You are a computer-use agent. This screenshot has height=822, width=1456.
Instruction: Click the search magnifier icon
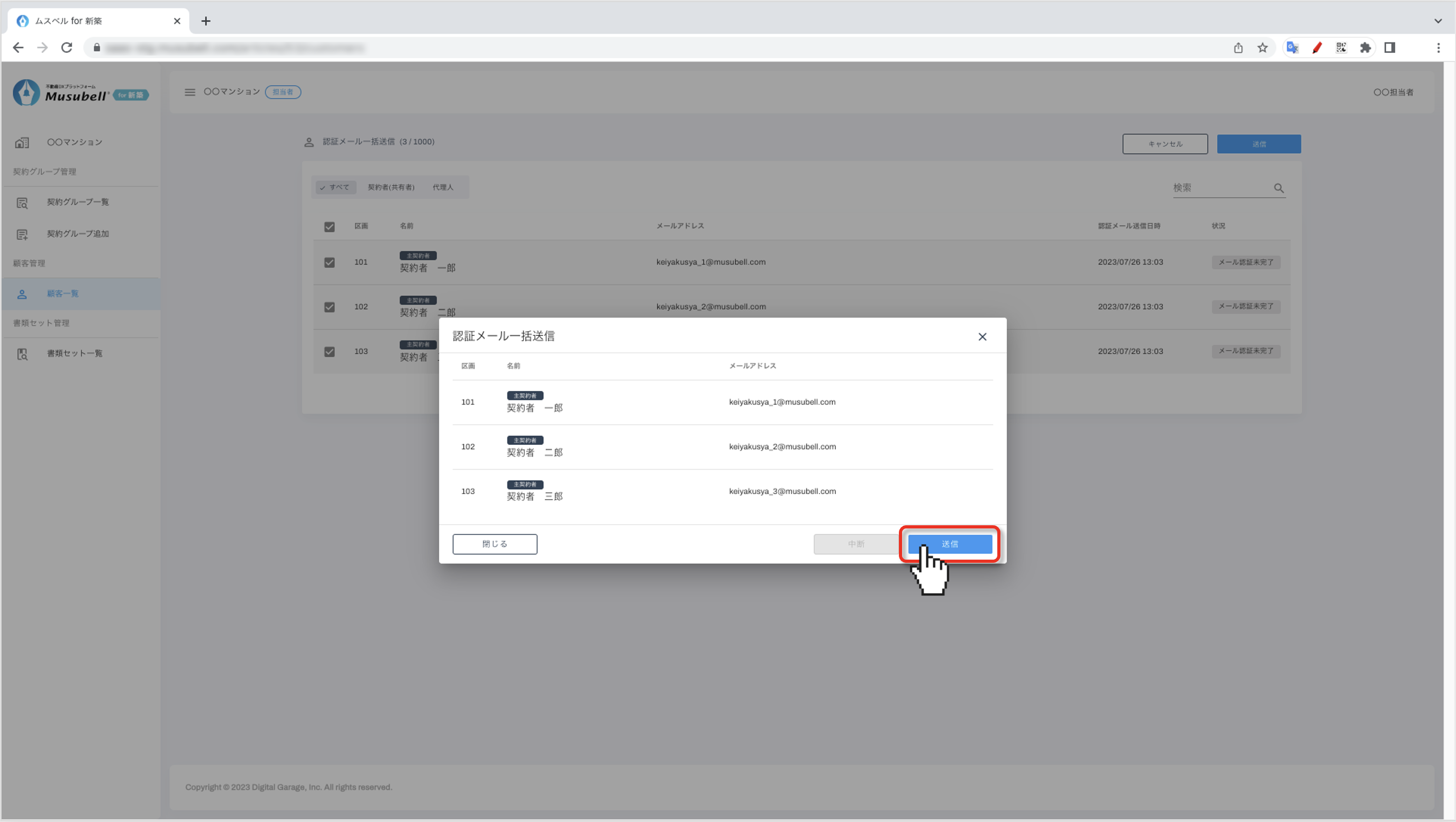(x=1279, y=188)
